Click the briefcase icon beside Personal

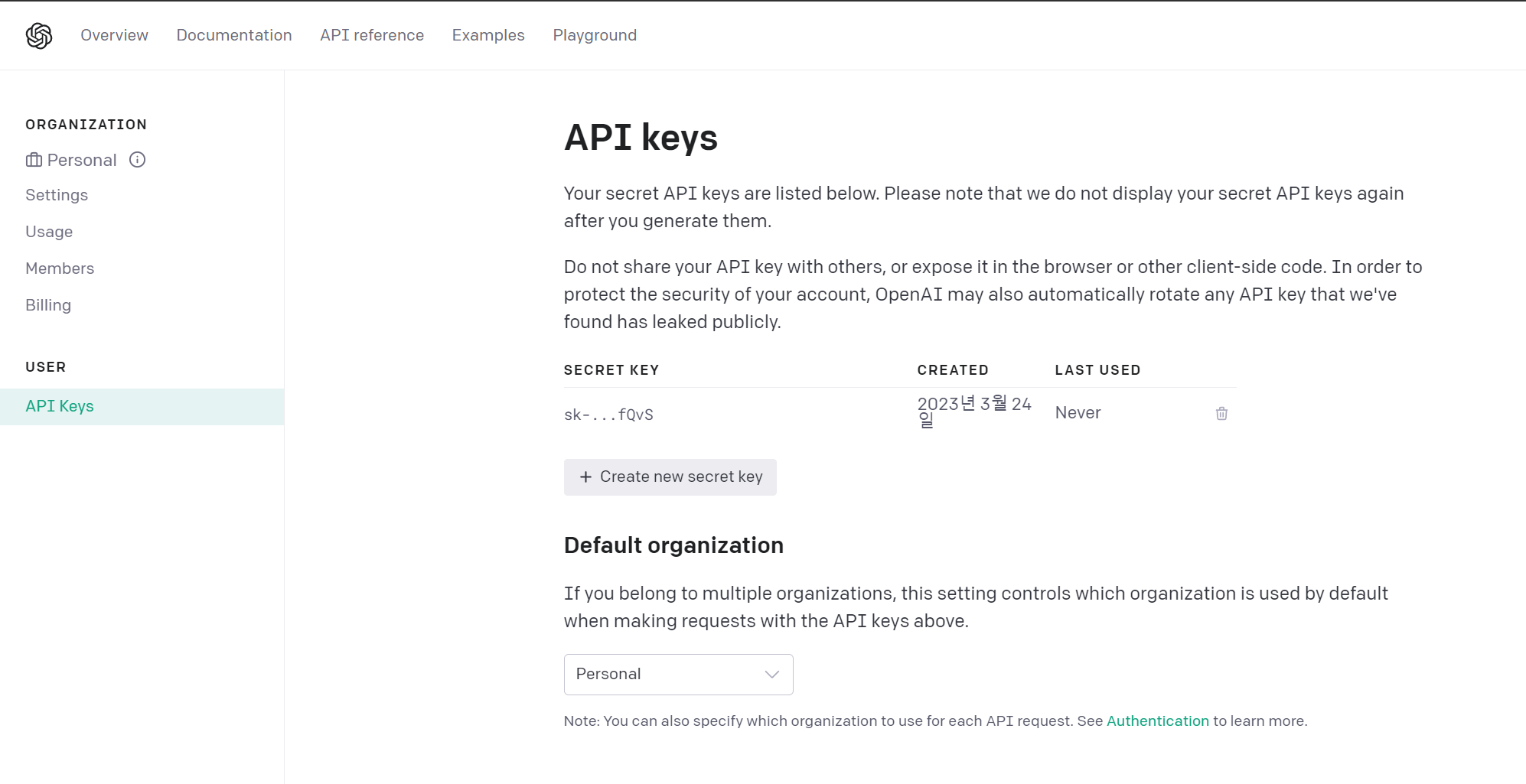point(34,160)
